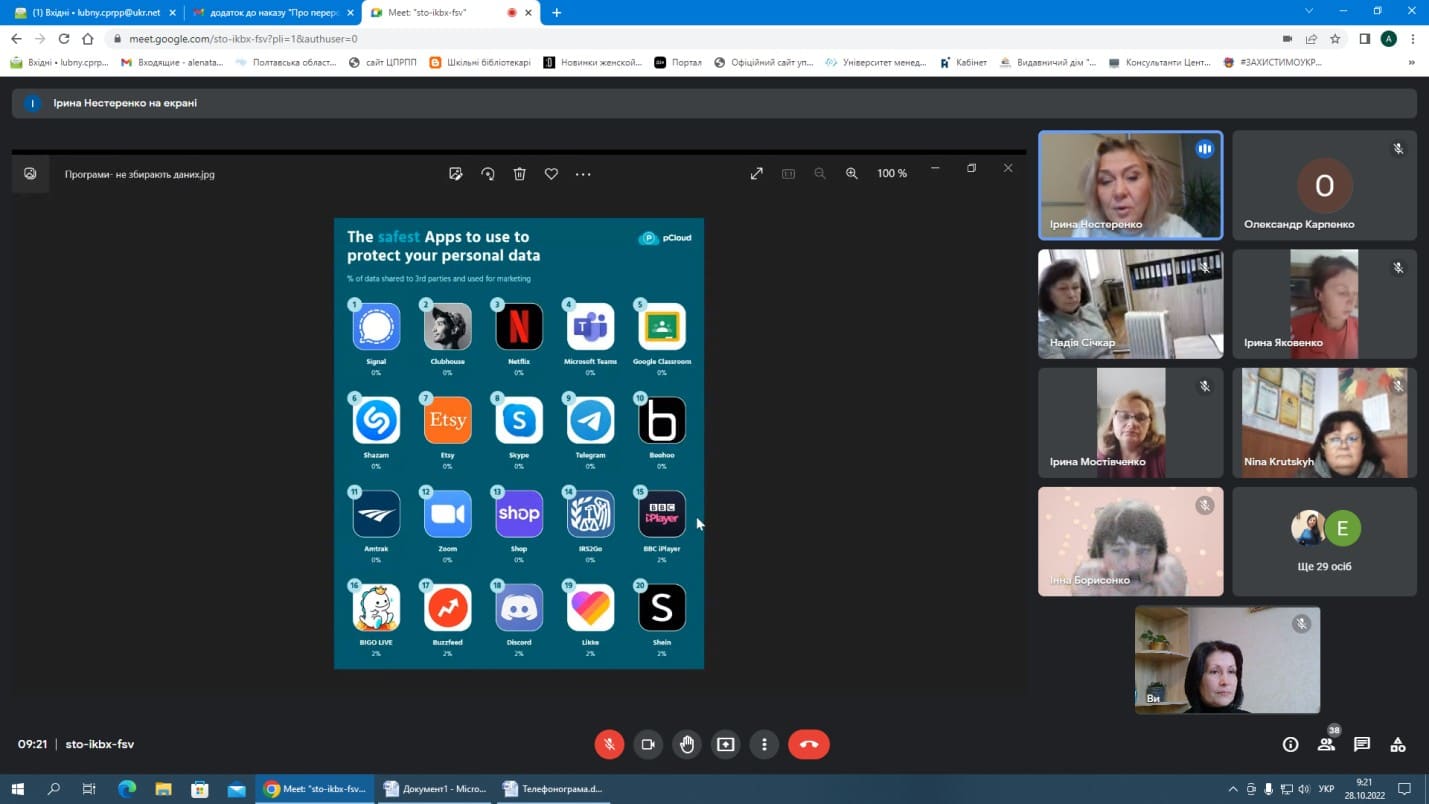Share this page from address bar
Screen dimensions: 1429x804
click(1311, 39)
